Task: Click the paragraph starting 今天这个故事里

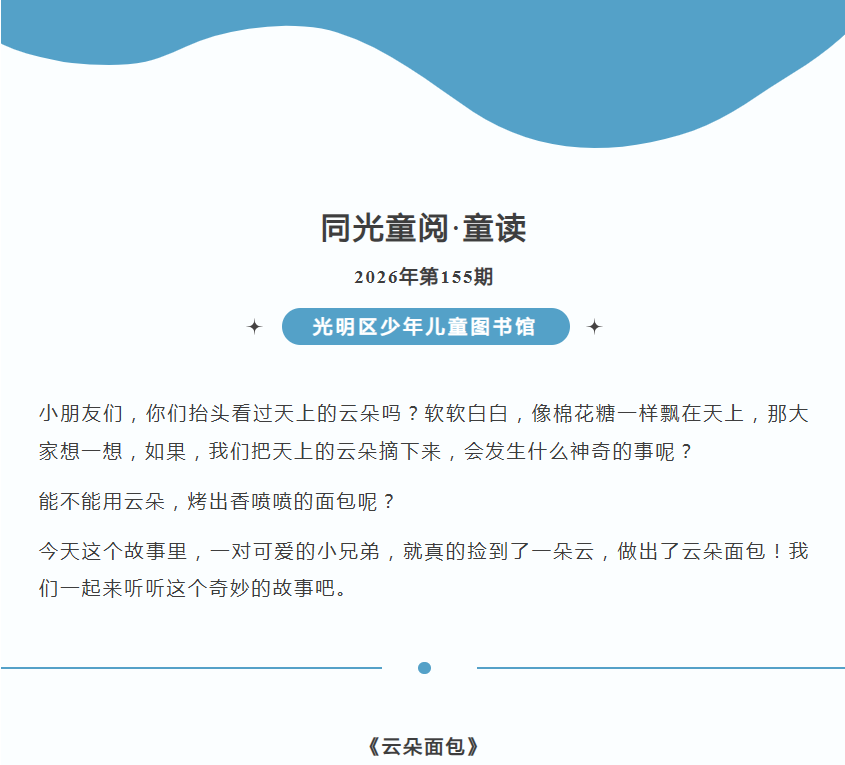Action: 424,569
